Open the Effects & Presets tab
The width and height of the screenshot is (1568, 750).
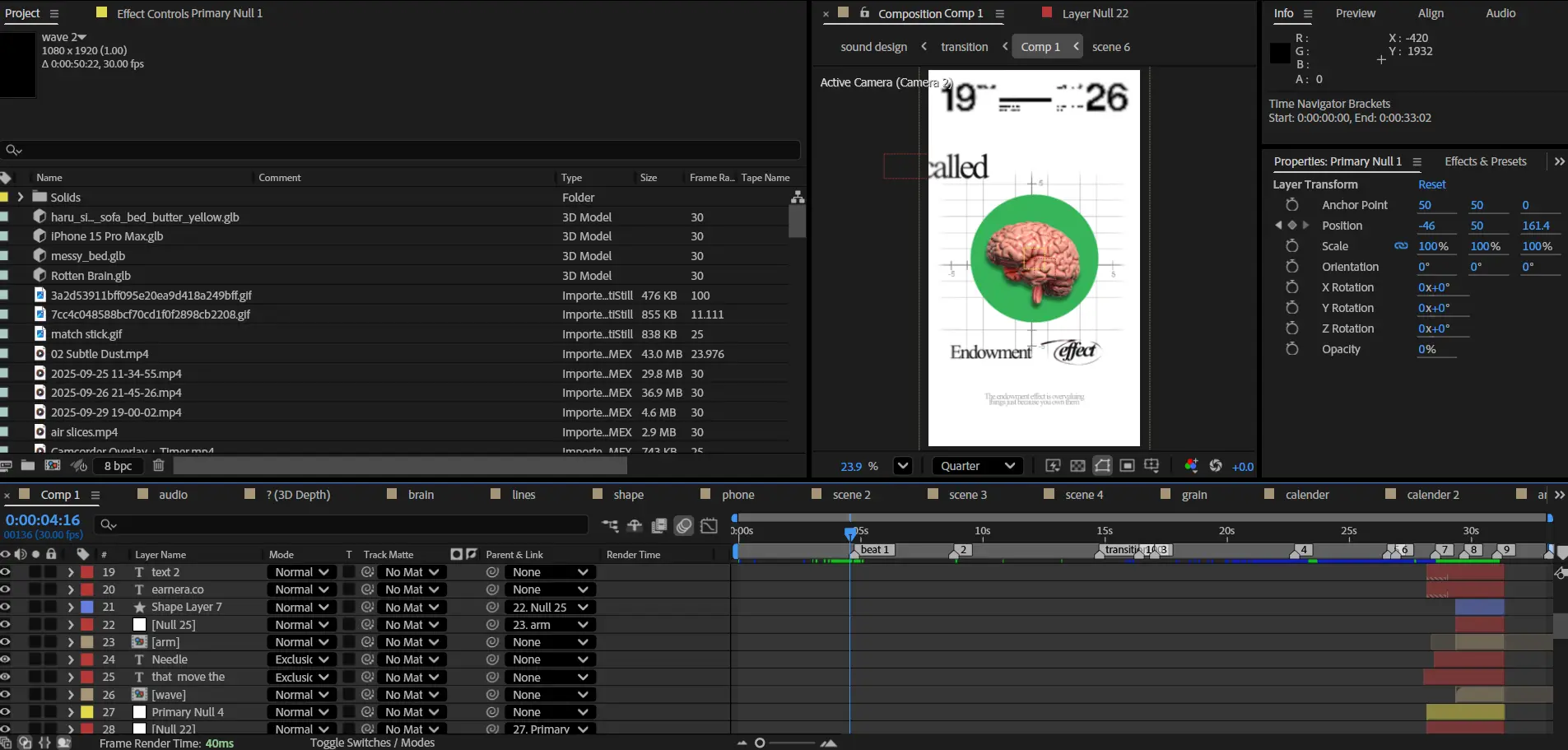(1485, 161)
